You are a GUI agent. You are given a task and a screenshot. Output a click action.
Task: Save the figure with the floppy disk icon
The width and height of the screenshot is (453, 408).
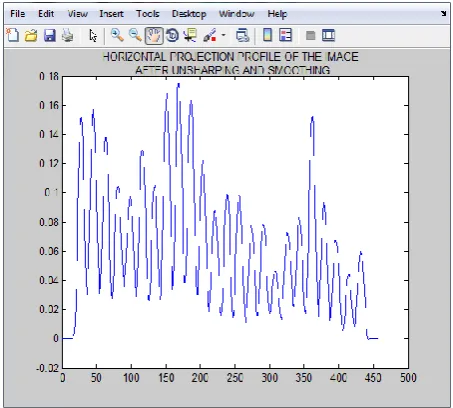[50, 35]
